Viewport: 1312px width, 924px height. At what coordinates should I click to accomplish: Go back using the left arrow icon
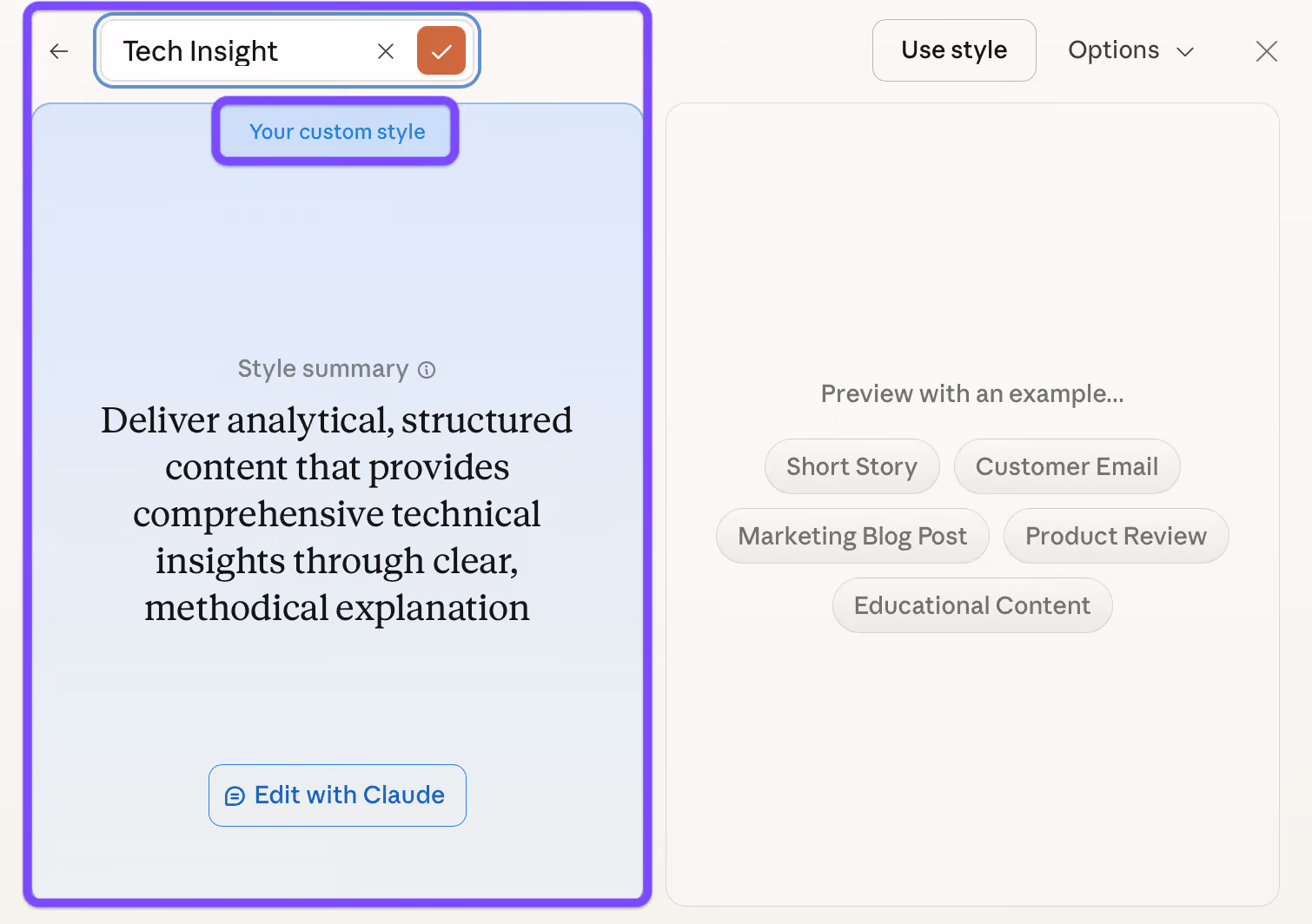pos(59,51)
